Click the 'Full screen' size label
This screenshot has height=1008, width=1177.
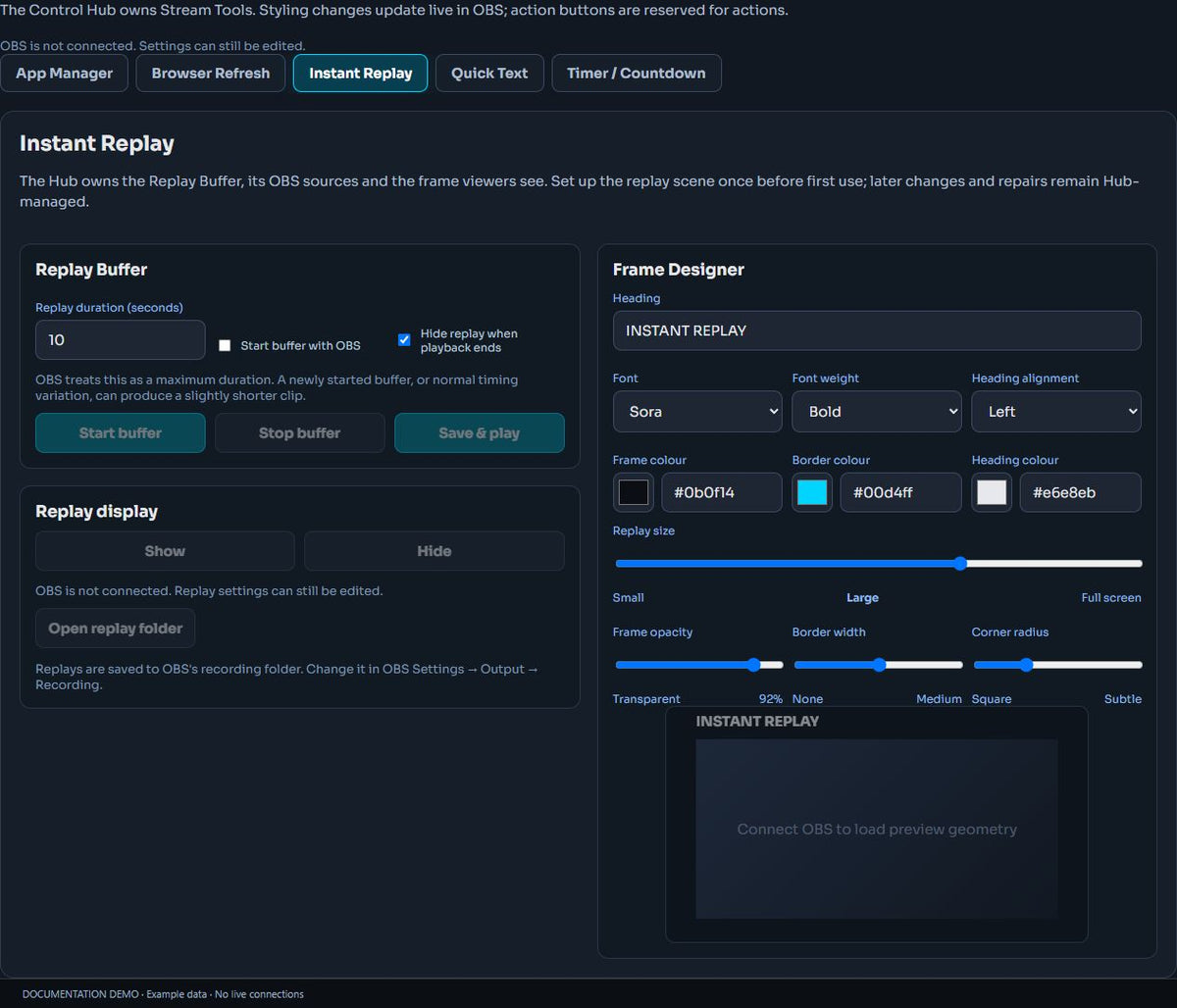click(1111, 598)
